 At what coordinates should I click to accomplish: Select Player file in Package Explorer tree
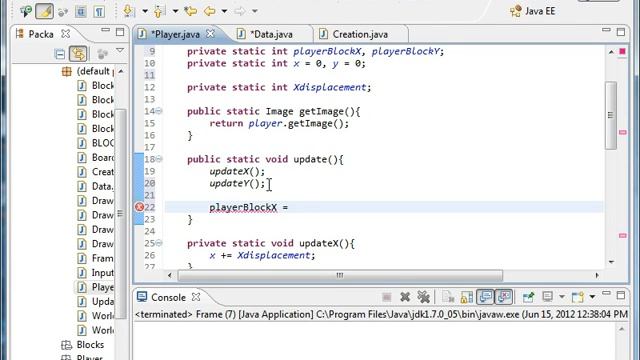pyautogui.click(x=96, y=287)
